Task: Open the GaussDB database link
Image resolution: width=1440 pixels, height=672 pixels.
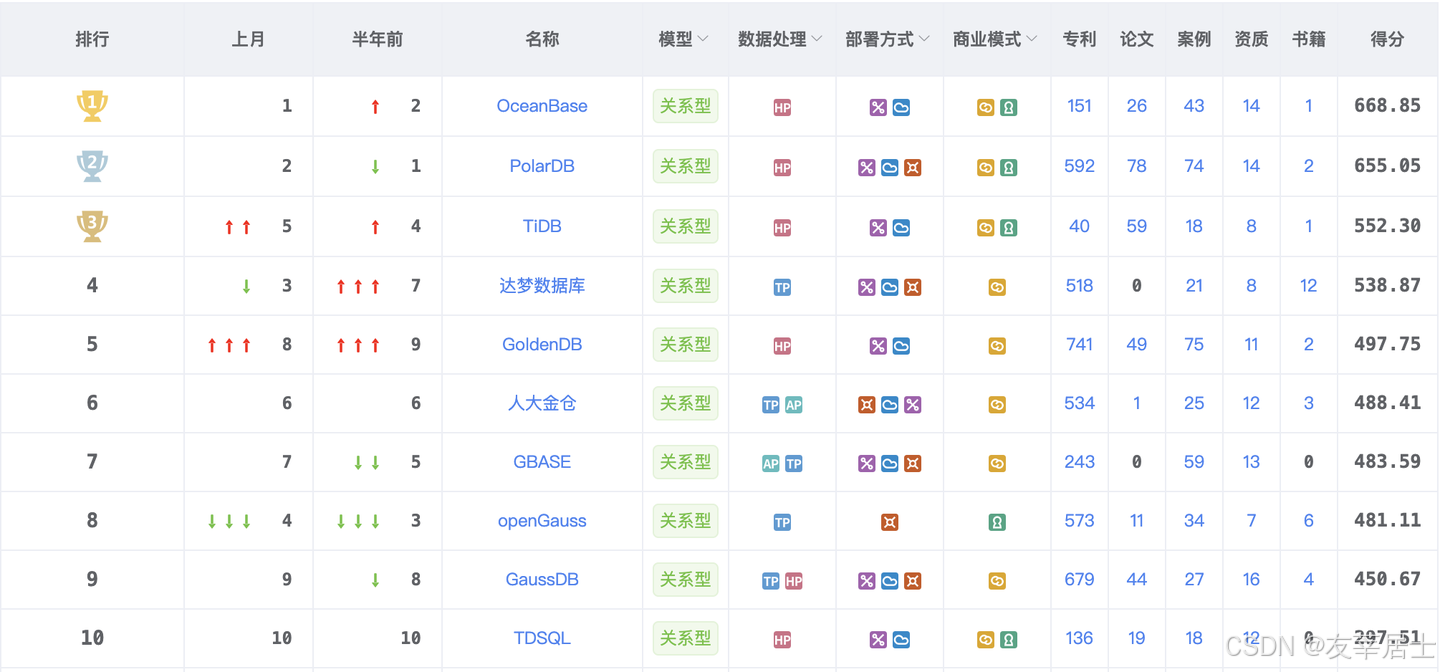Action: 542,580
